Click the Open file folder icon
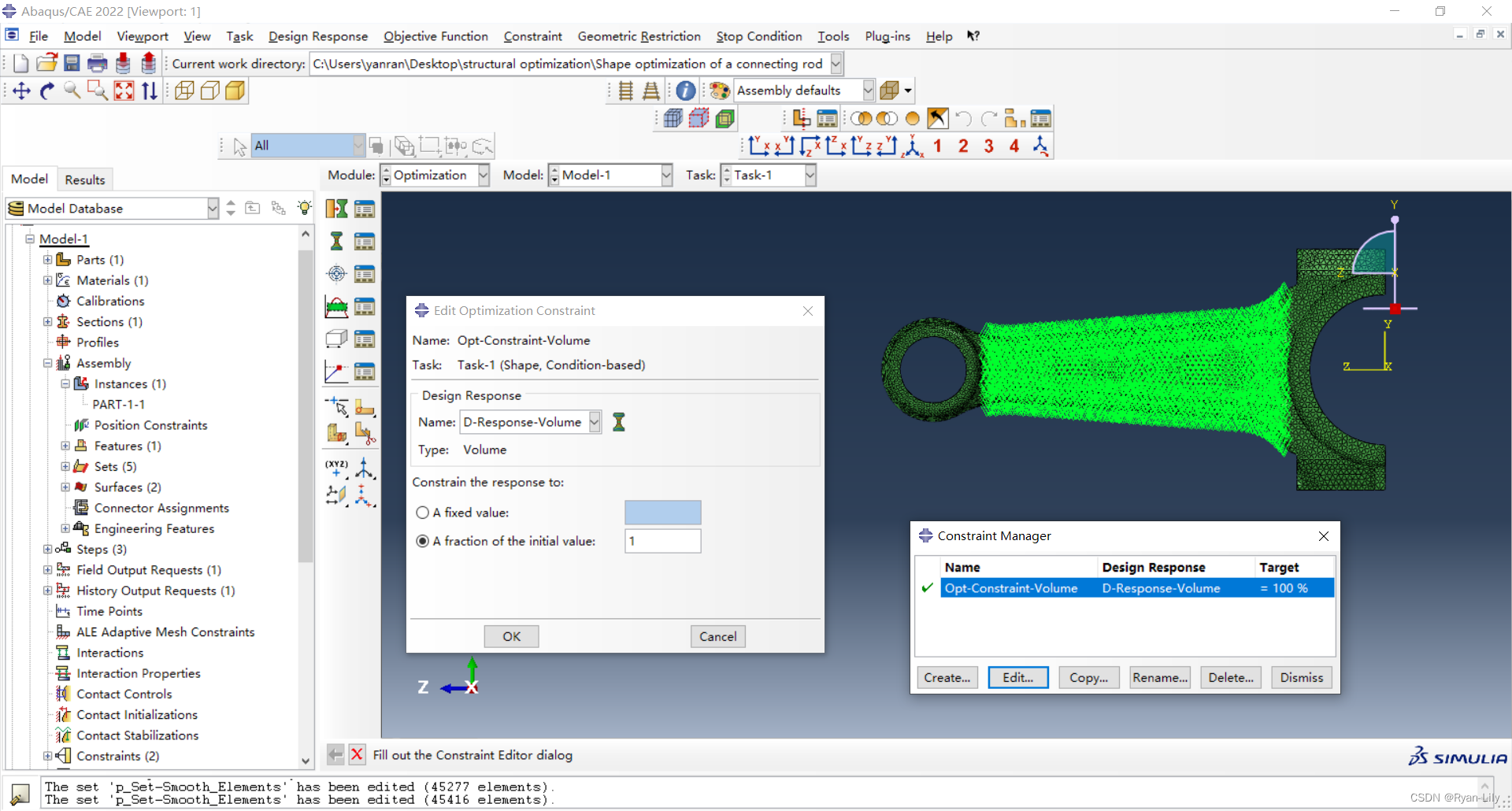Viewport: 1512px width, 811px height. tap(46, 64)
